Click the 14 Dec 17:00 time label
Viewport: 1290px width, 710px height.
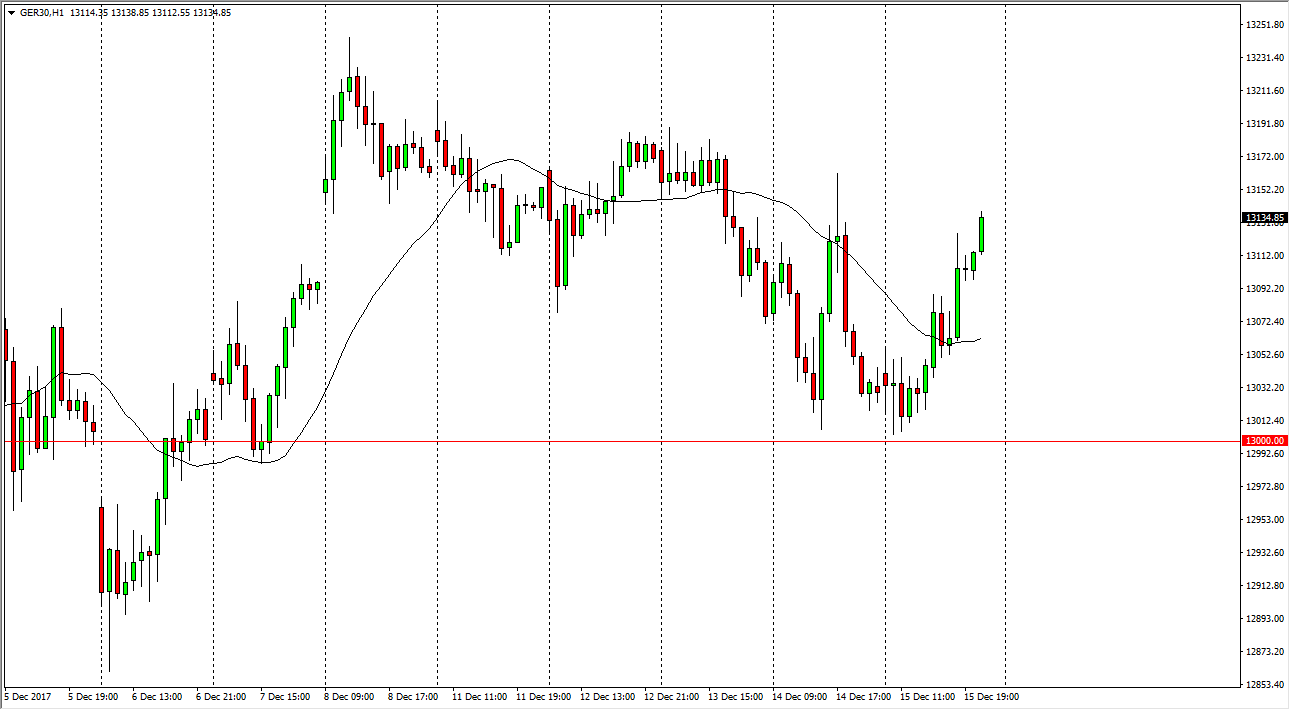click(862, 697)
